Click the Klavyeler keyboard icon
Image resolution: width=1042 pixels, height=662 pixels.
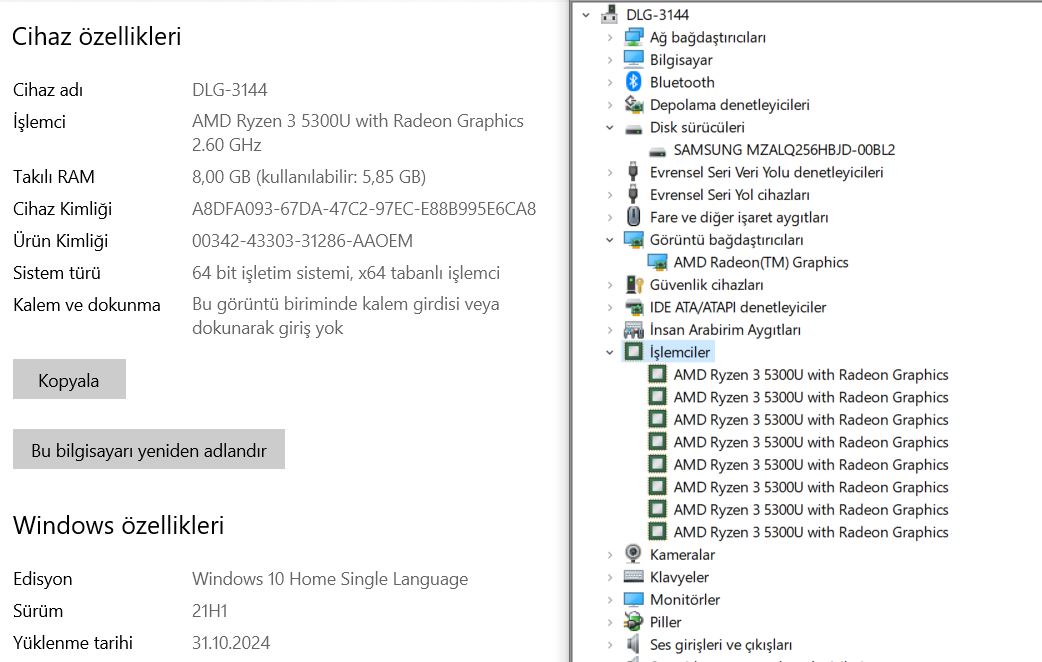634,576
